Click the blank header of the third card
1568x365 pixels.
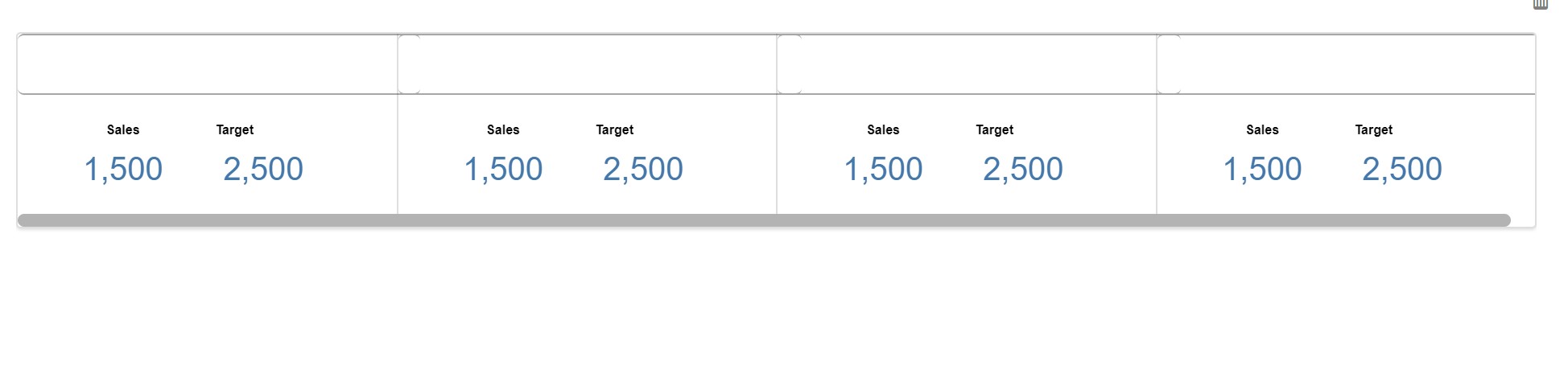968,64
